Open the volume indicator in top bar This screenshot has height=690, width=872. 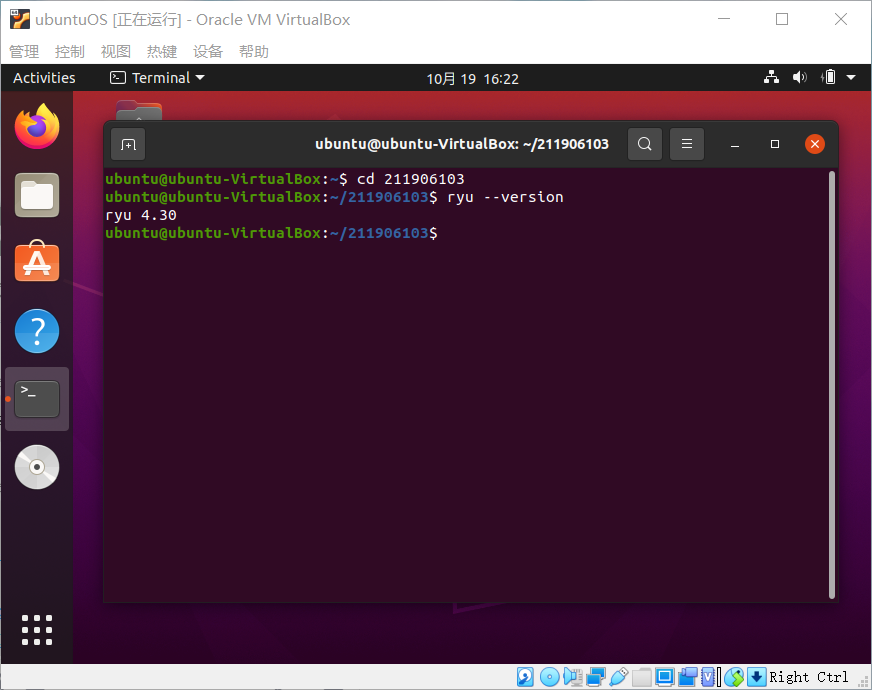coord(799,77)
